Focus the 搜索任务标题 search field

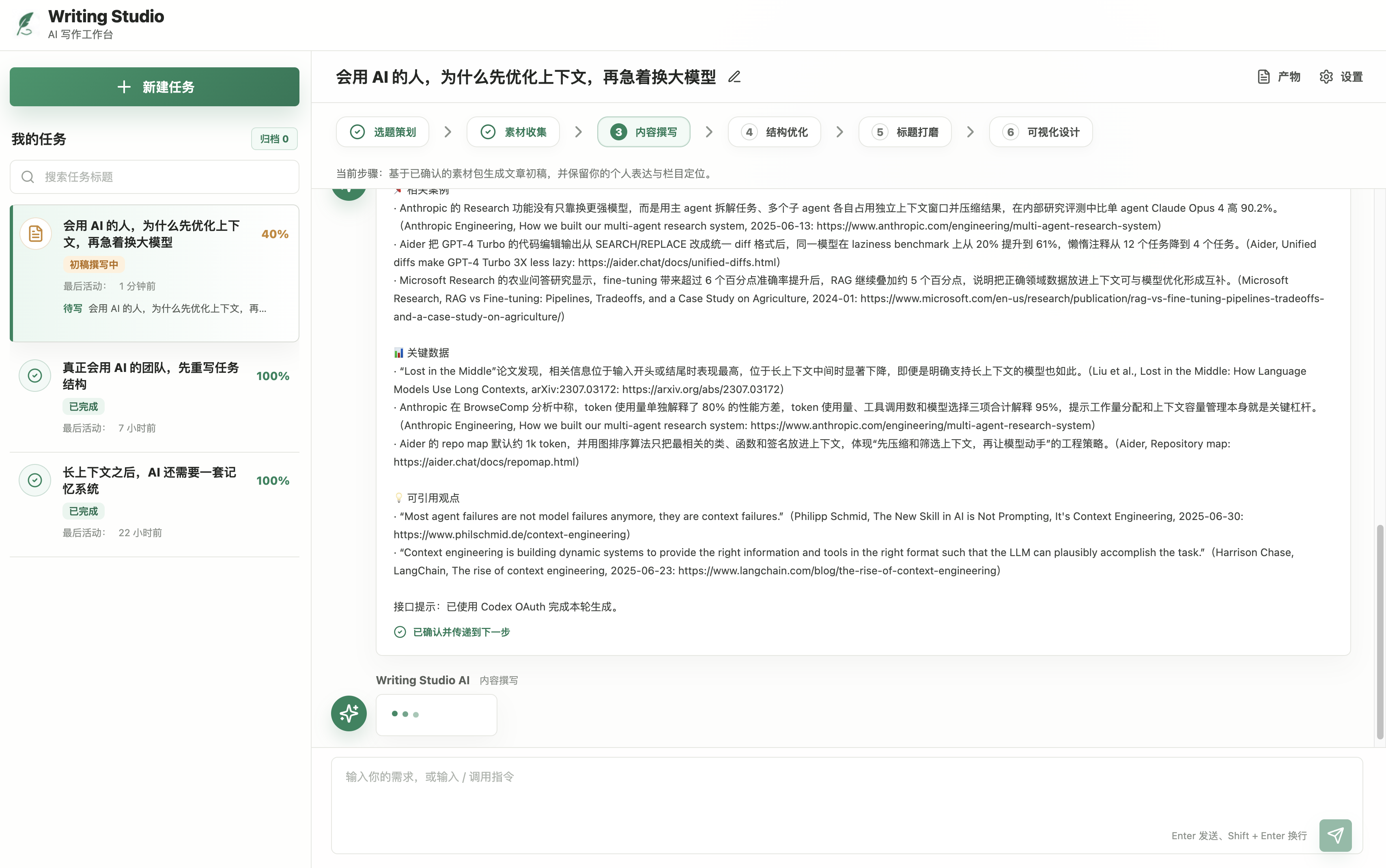point(155,177)
